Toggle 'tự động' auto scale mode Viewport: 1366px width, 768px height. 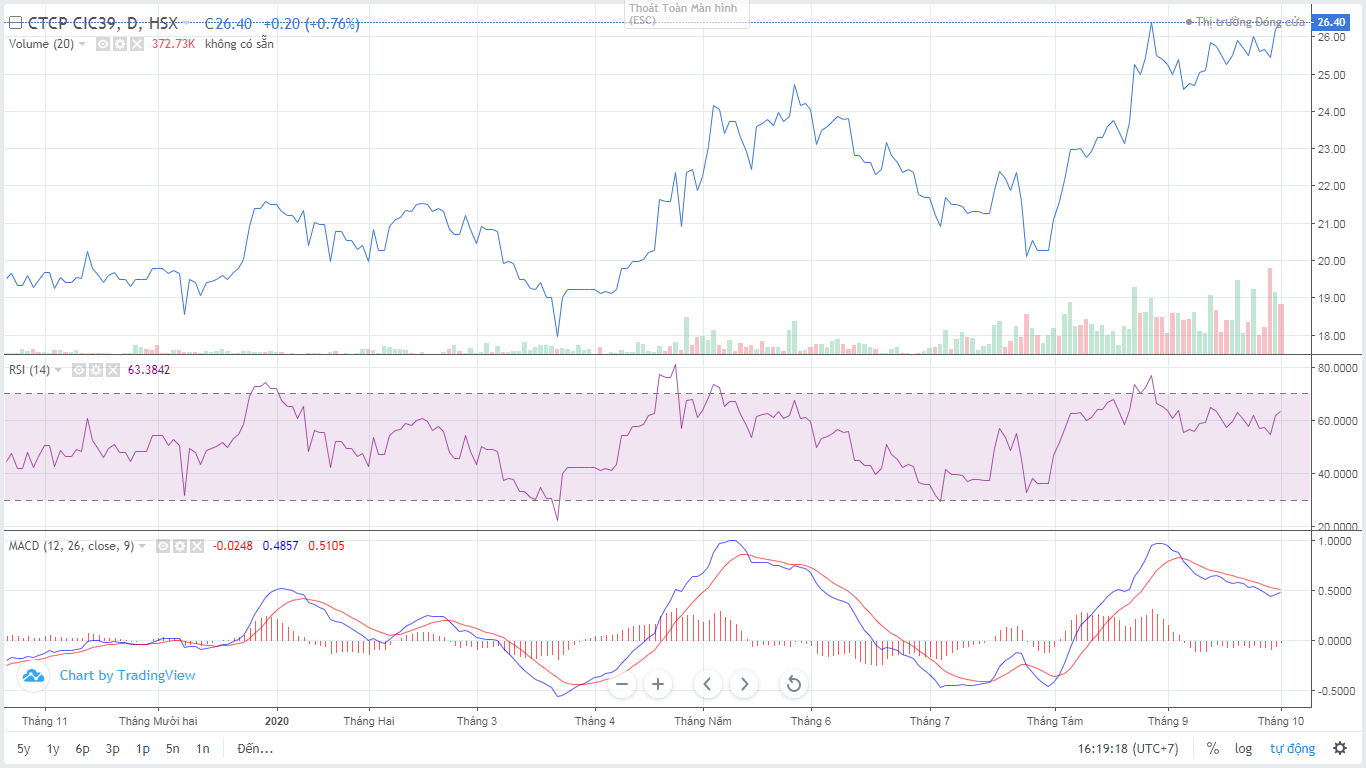click(x=1293, y=748)
